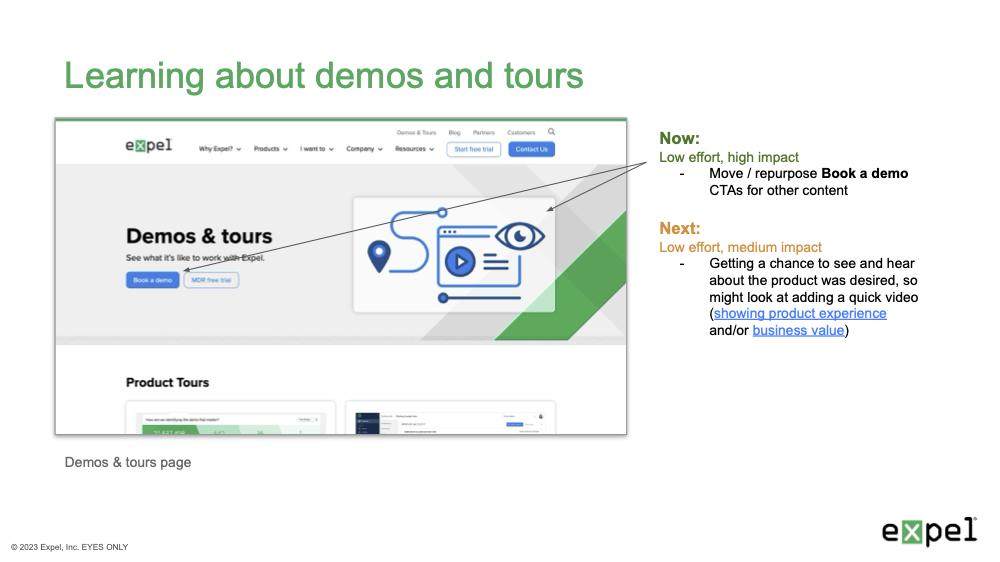
Task: Expand the Company dropdown menu
Action: pos(364,149)
